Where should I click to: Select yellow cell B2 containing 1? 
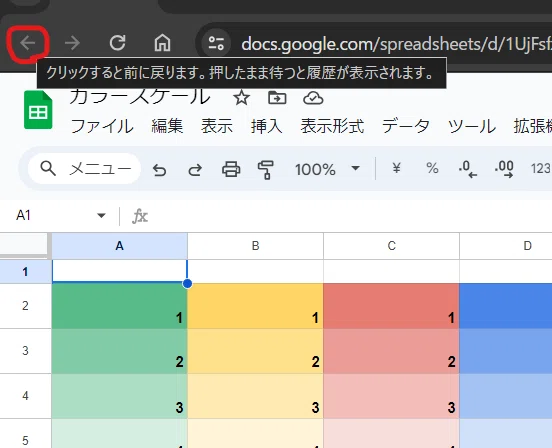coord(256,306)
